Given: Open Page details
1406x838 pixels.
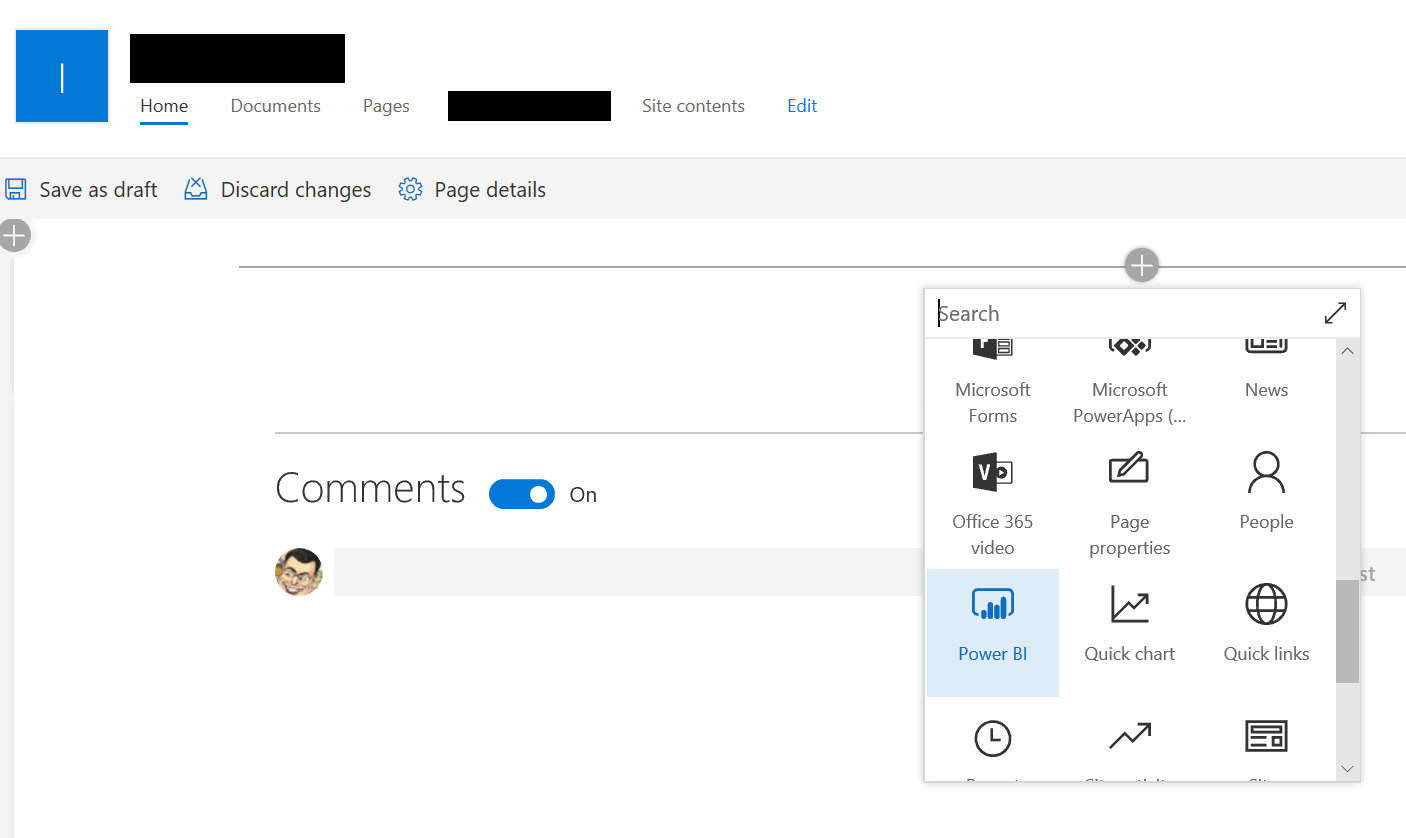Looking at the screenshot, I should 472,190.
